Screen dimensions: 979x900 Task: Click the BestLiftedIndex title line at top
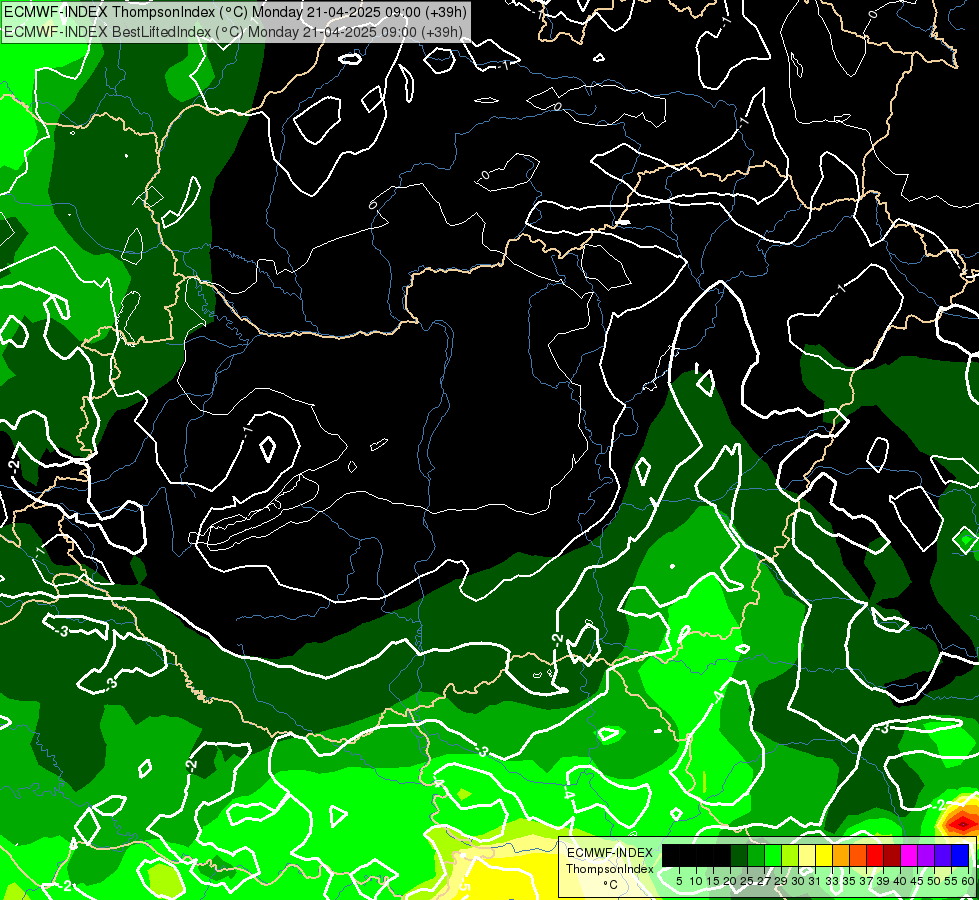click(x=233, y=31)
